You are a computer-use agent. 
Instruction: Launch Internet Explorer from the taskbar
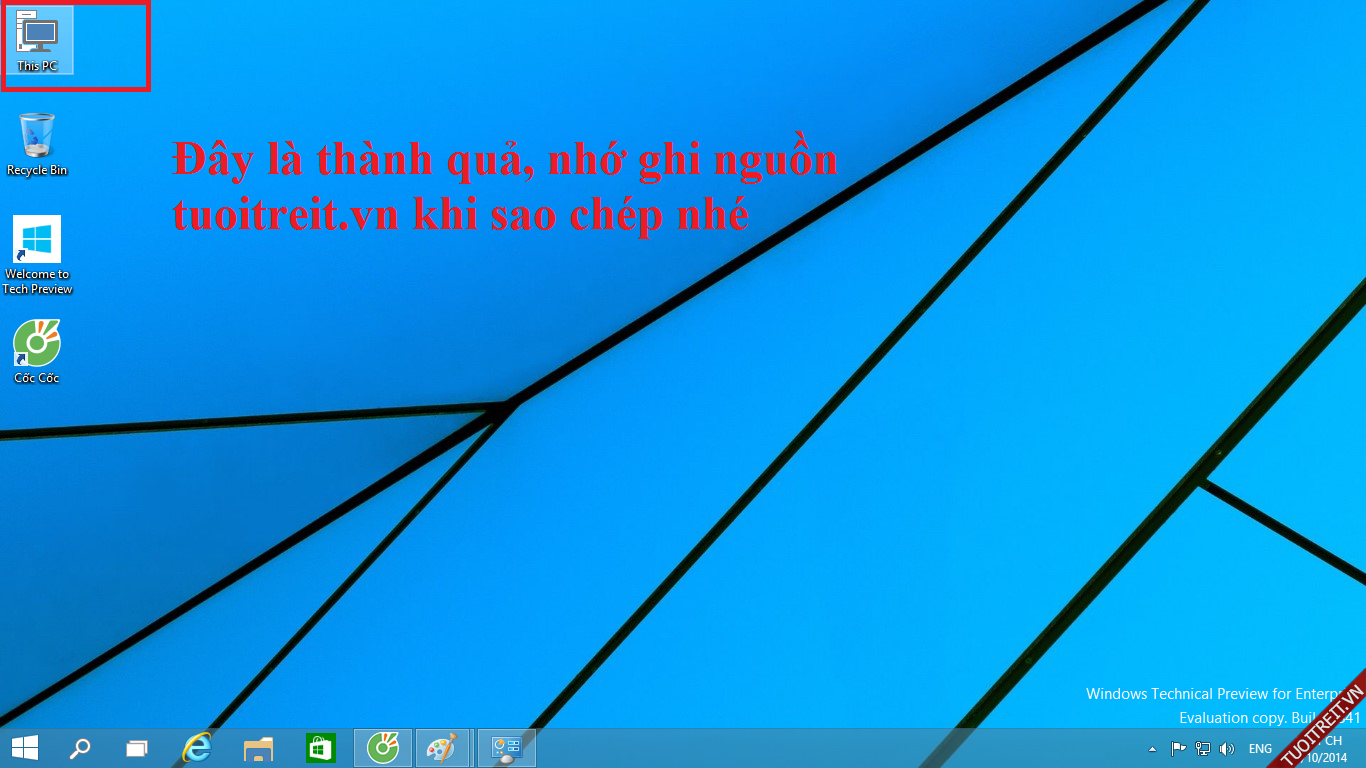pyautogui.click(x=198, y=748)
